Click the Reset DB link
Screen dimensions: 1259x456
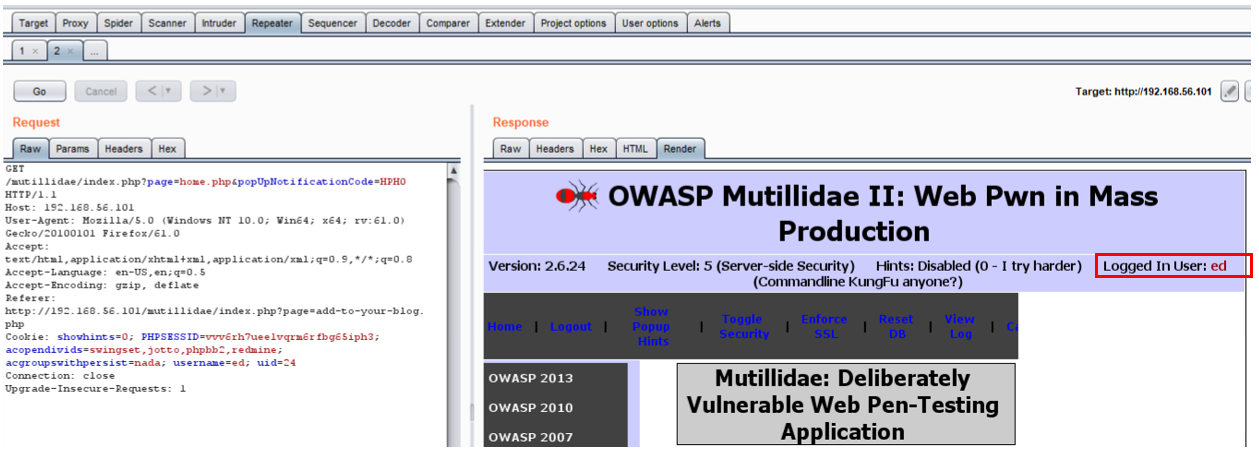[x=896, y=327]
